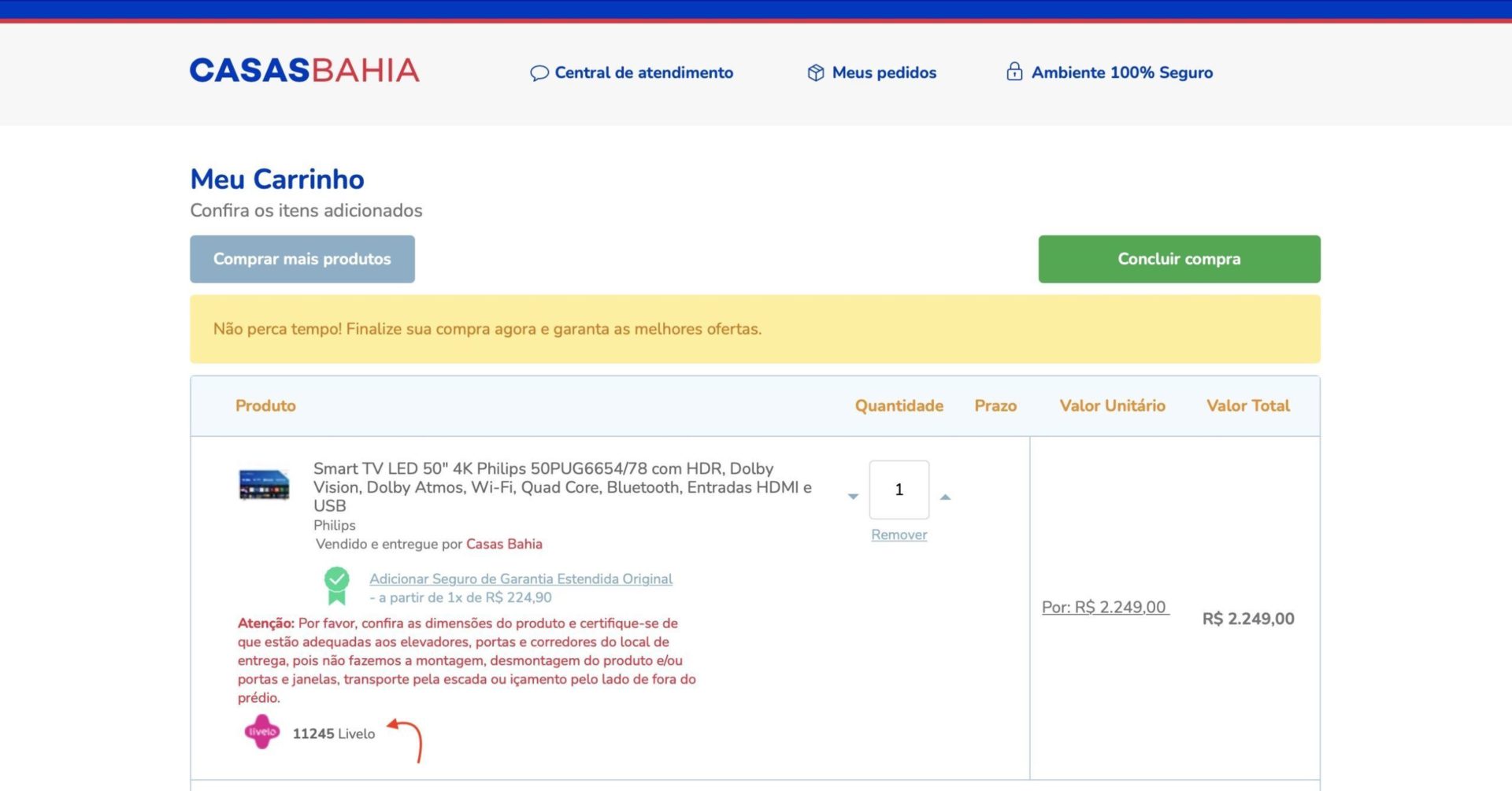Click Comprar mais produtos button
Image resolution: width=1512 pixels, height=791 pixels.
pyautogui.click(x=302, y=259)
